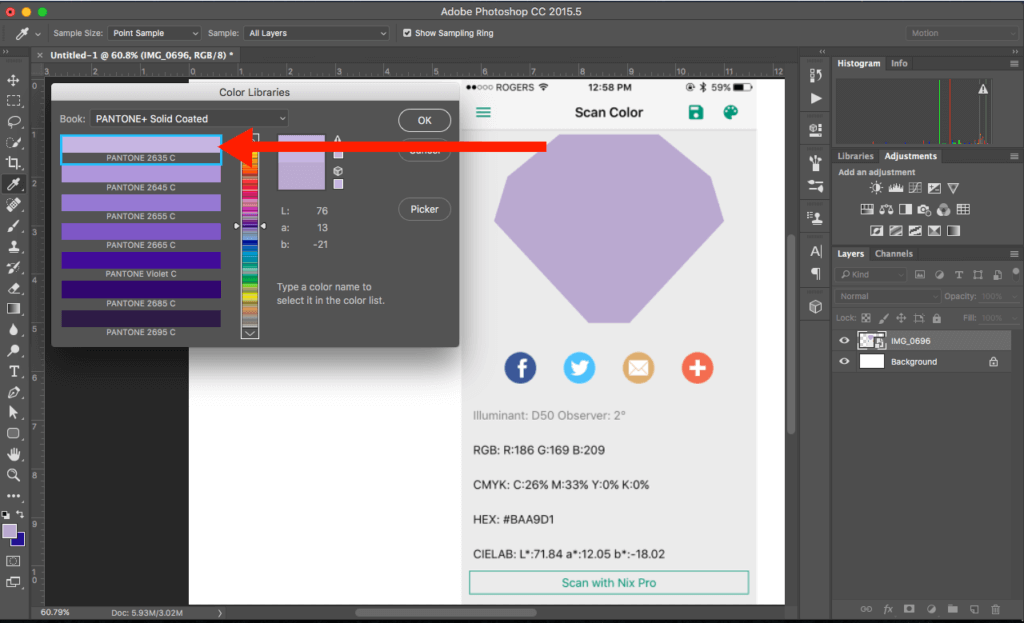Select the Hand tool
The height and width of the screenshot is (623, 1024).
[13, 455]
